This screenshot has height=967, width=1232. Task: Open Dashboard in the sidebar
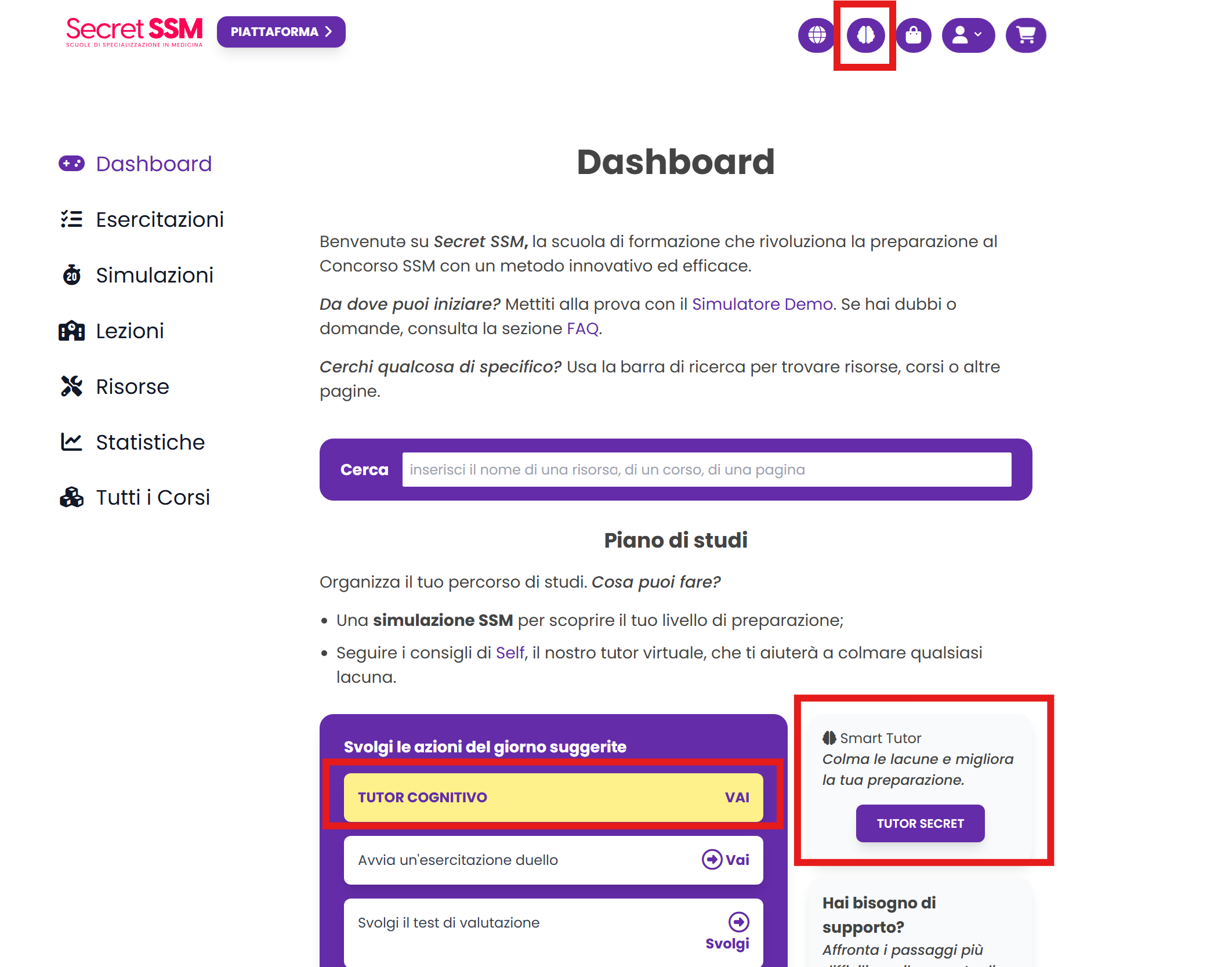[153, 164]
